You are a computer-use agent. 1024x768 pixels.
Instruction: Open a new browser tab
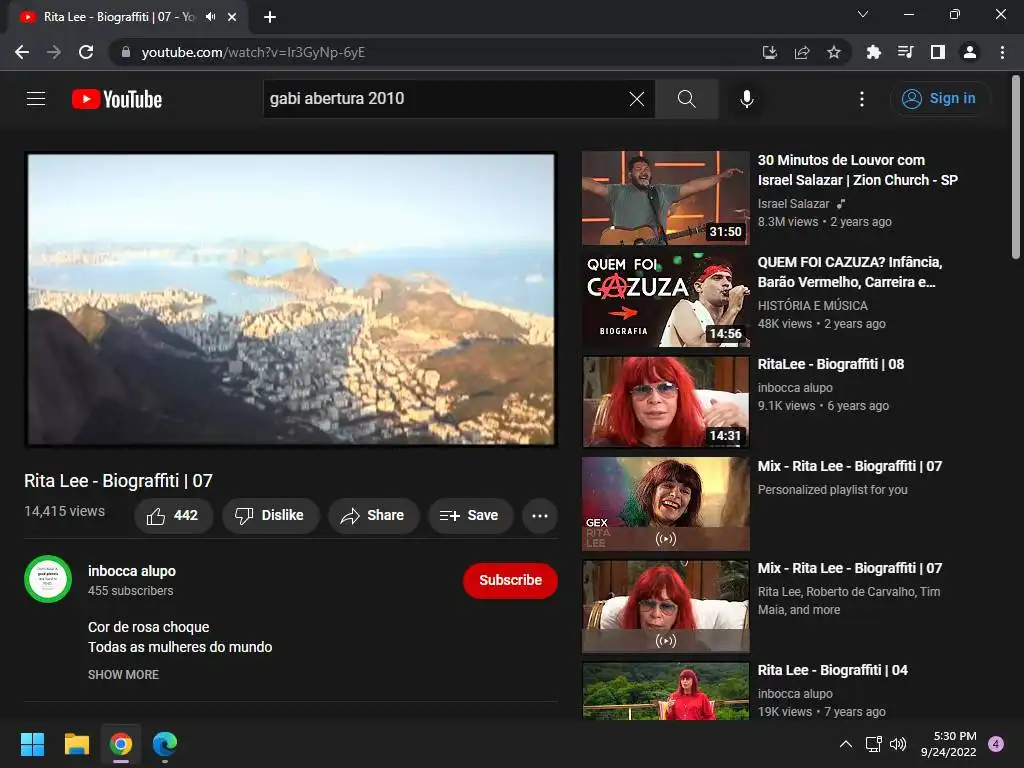[x=270, y=17]
